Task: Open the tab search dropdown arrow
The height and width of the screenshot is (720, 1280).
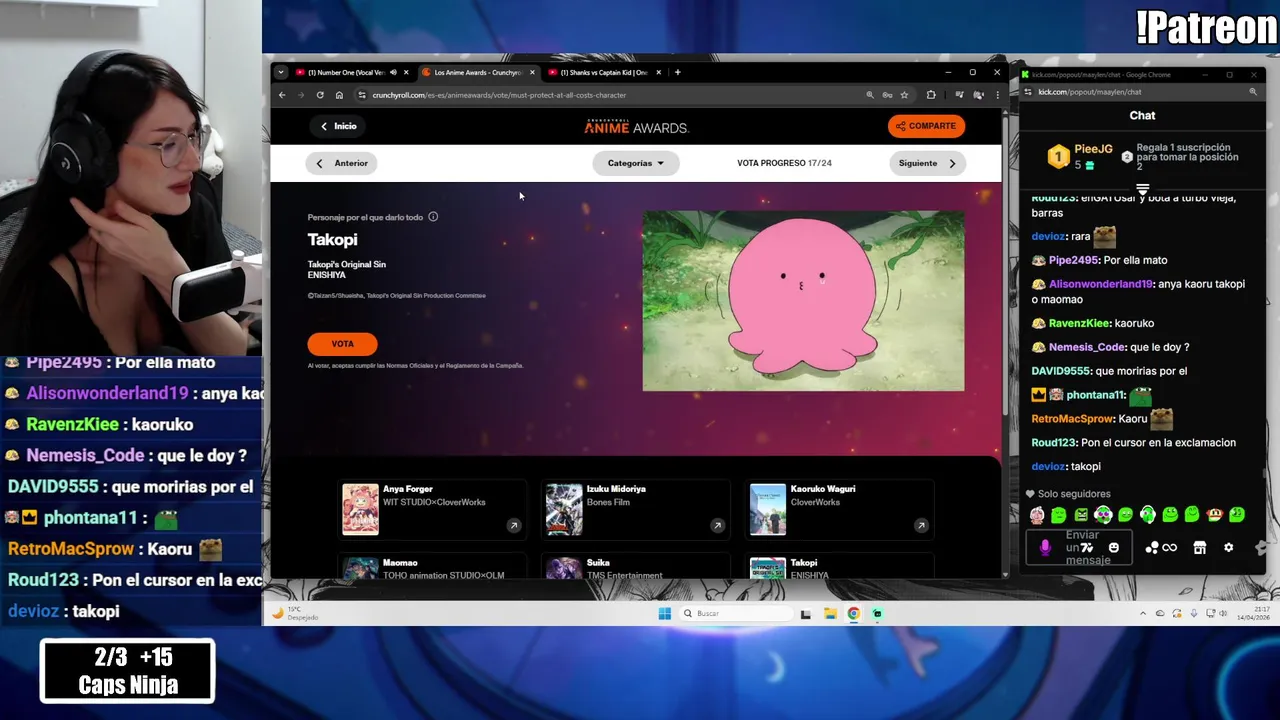Action: (281, 72)
